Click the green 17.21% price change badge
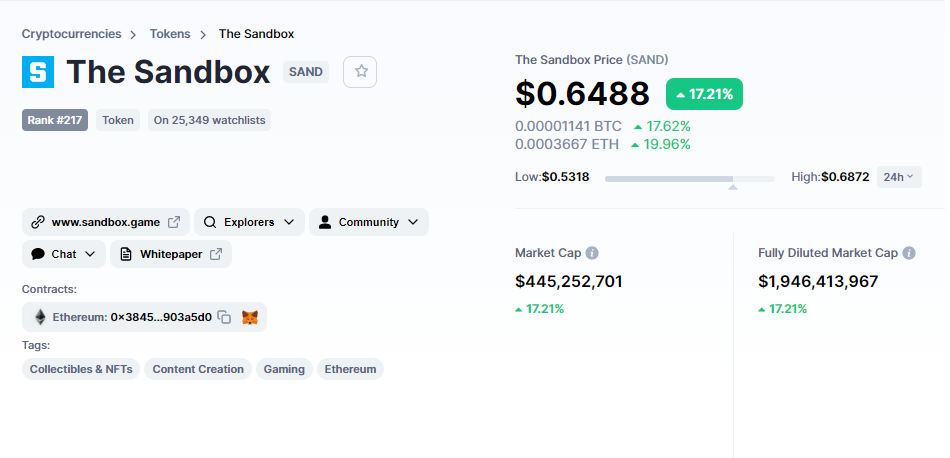The image size is (950, 458). (704, 94)
